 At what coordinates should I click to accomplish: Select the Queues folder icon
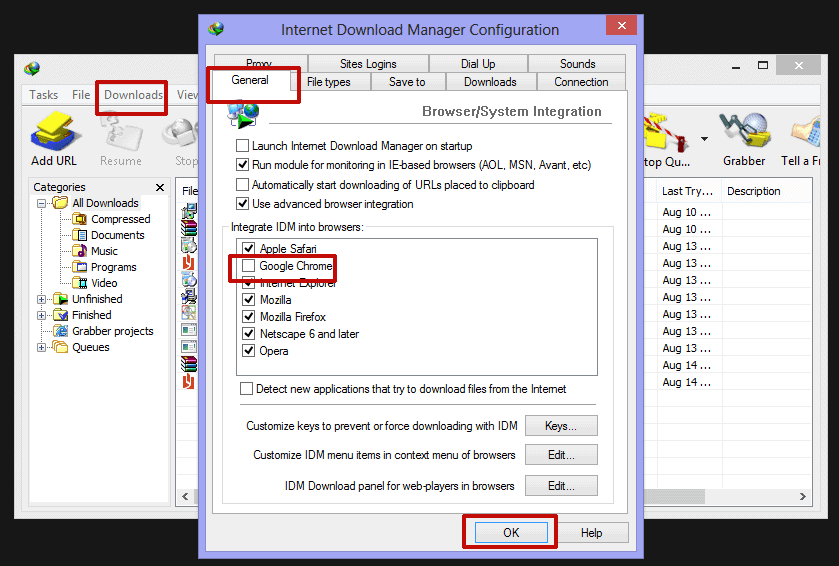tap(60, 347)
